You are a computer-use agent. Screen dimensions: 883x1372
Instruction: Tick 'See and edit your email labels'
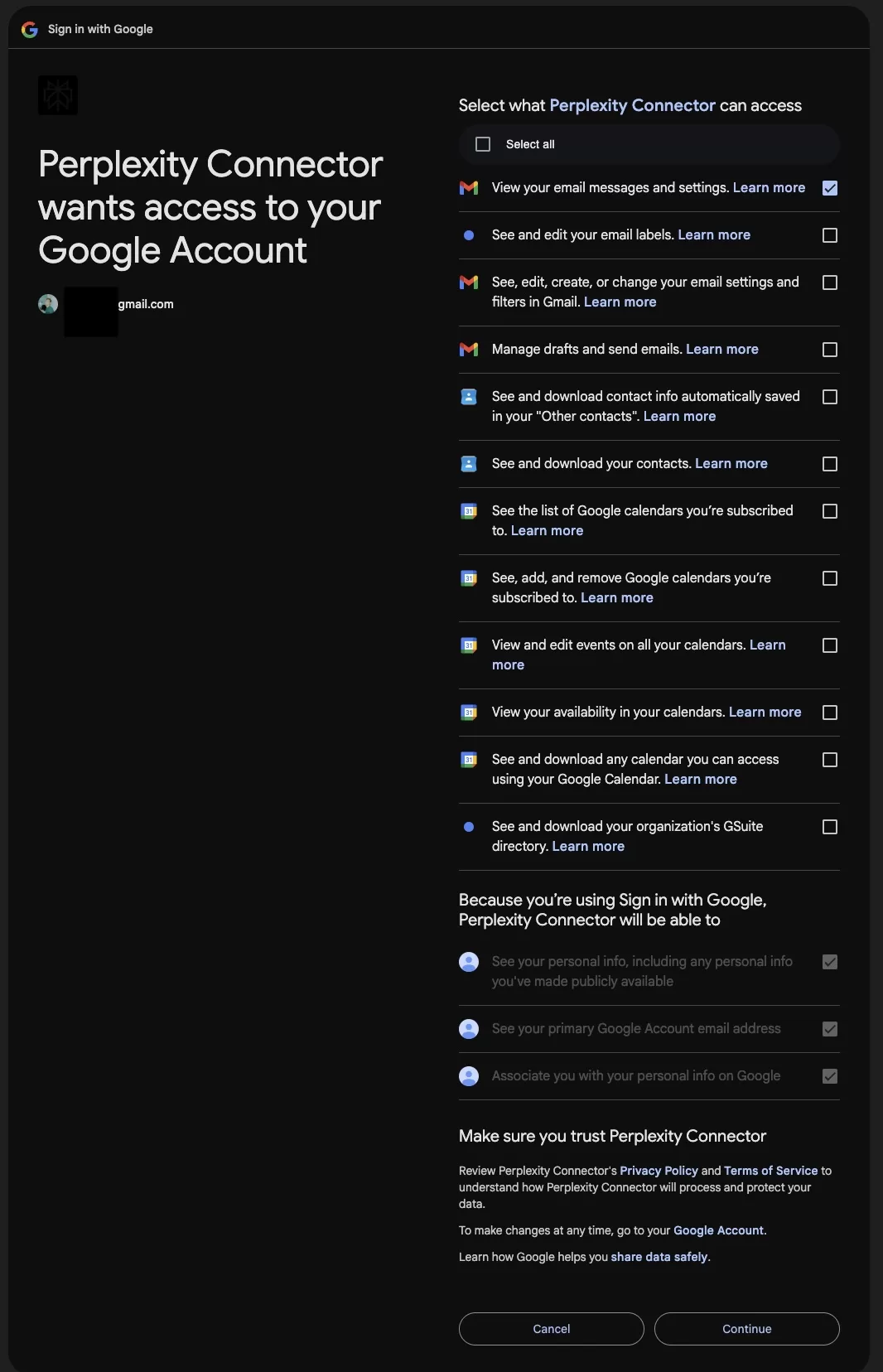pos(830,235)
